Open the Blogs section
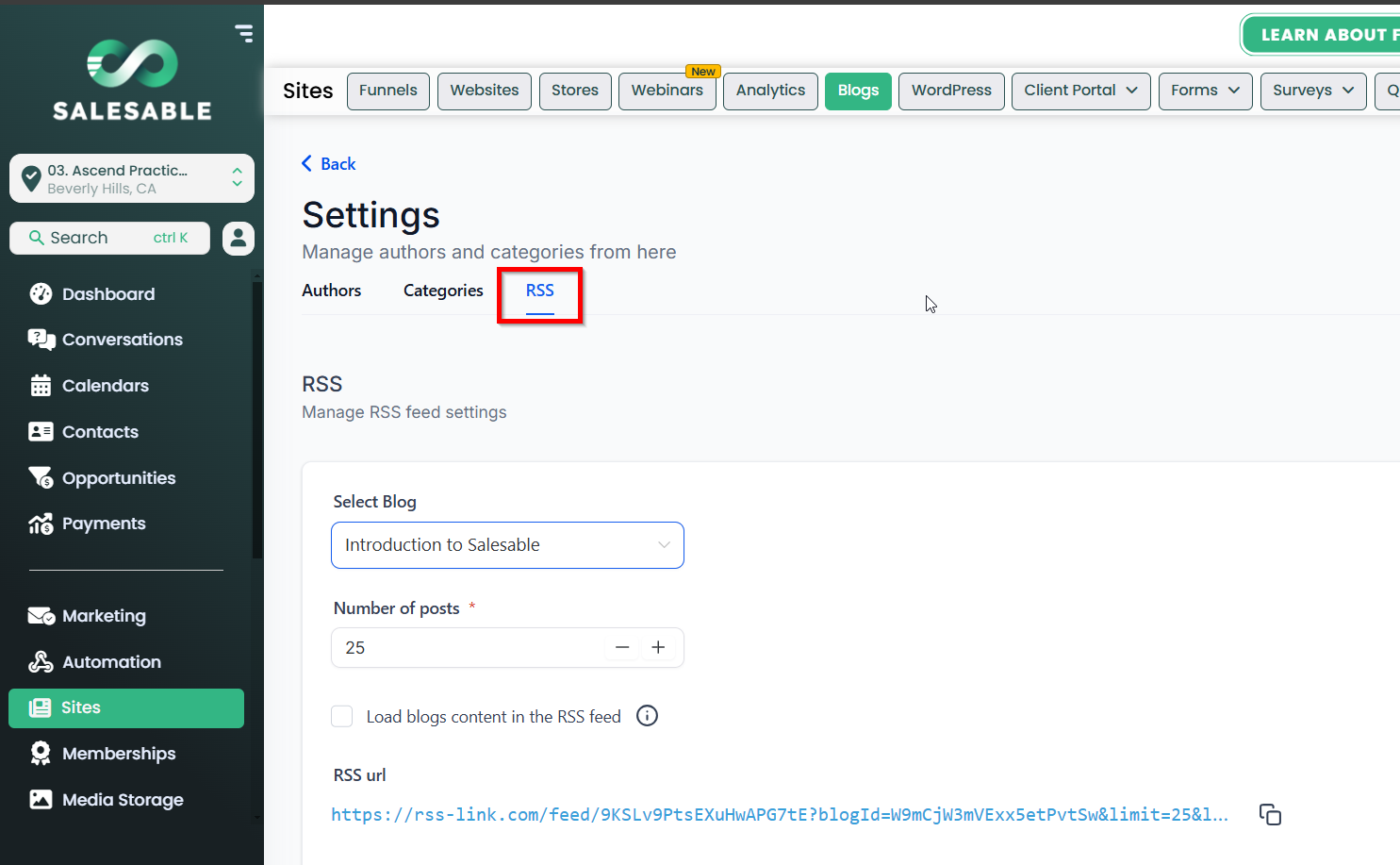 pos(858,91)
